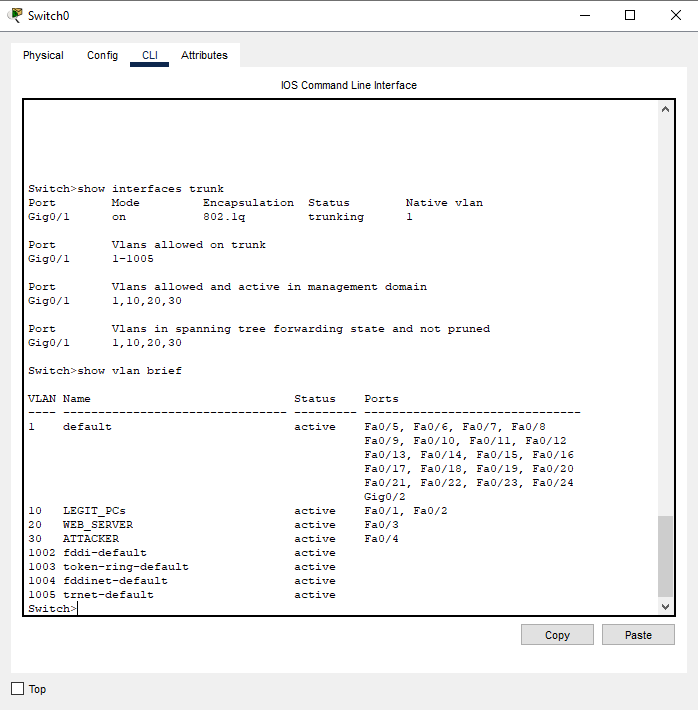Close the Switch0 window

(x=676, y=15)
